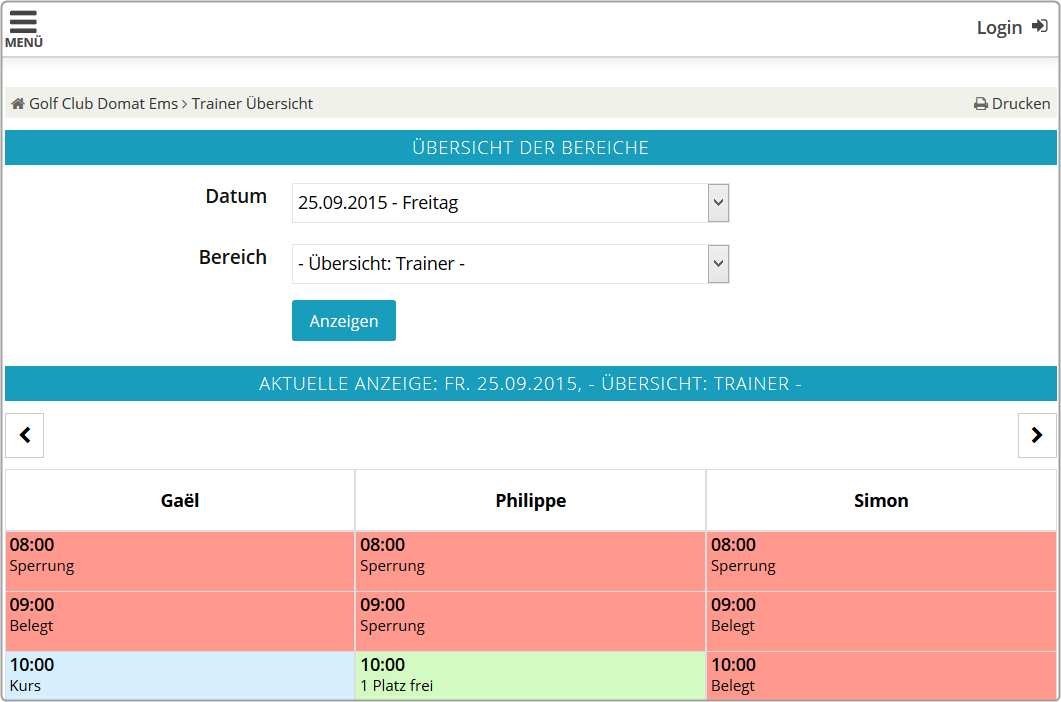This screenshot has height=702, width=1061.
Task: Click the printer icon beside Drucken
Action: click(x=981, y=104)
